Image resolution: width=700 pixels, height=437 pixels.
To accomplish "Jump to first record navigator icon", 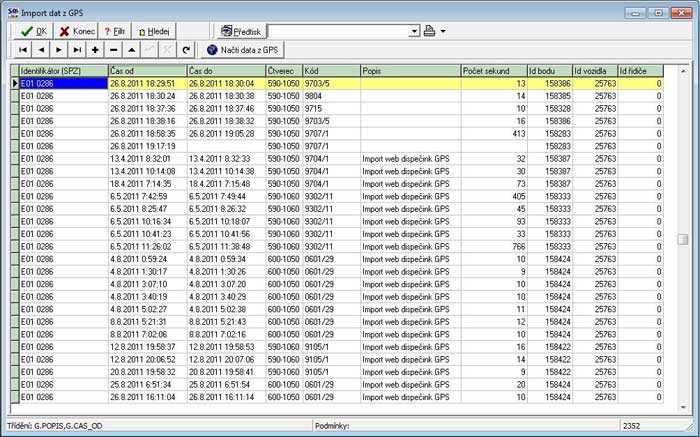I will [x=23, y=50].
